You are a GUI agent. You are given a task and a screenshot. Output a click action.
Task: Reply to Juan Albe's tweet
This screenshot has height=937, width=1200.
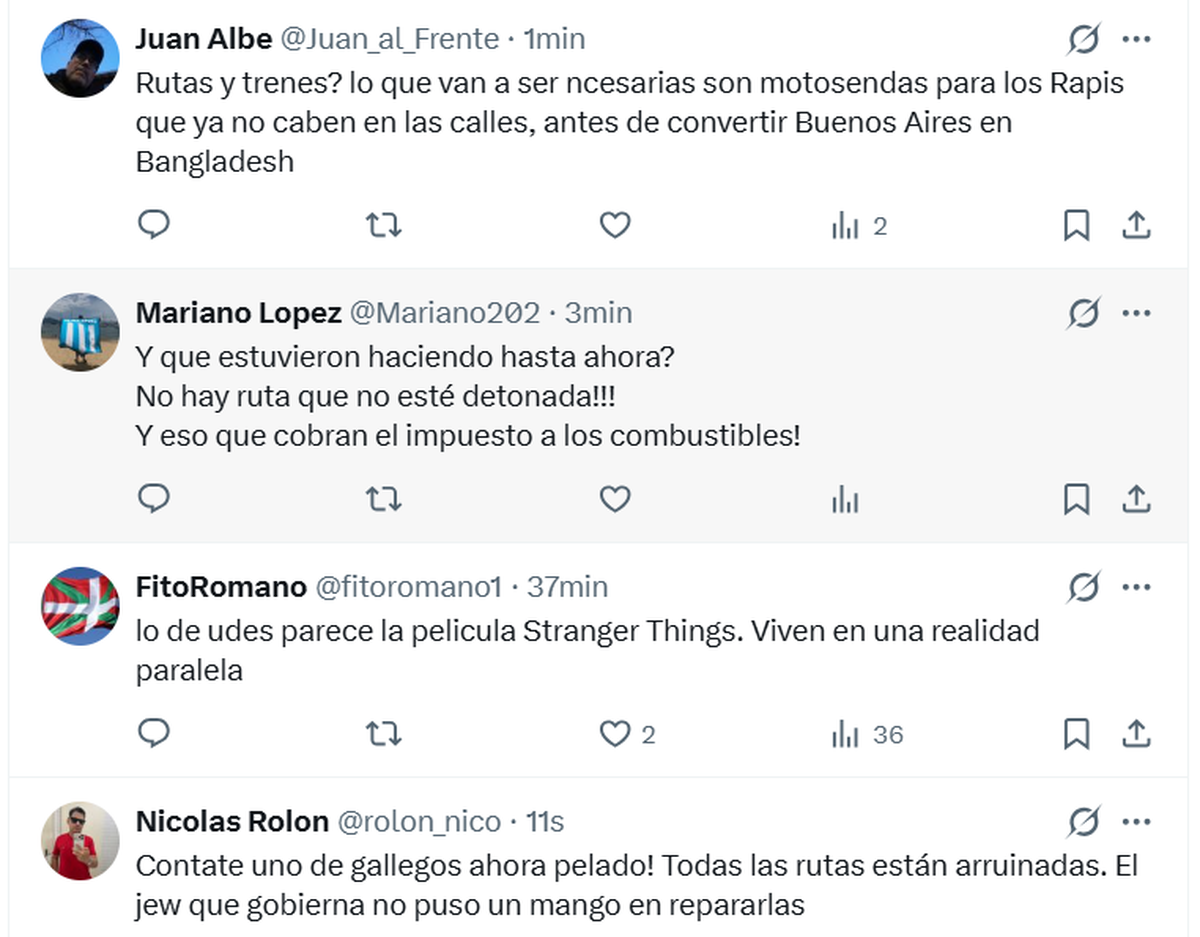tap(153, 225)
